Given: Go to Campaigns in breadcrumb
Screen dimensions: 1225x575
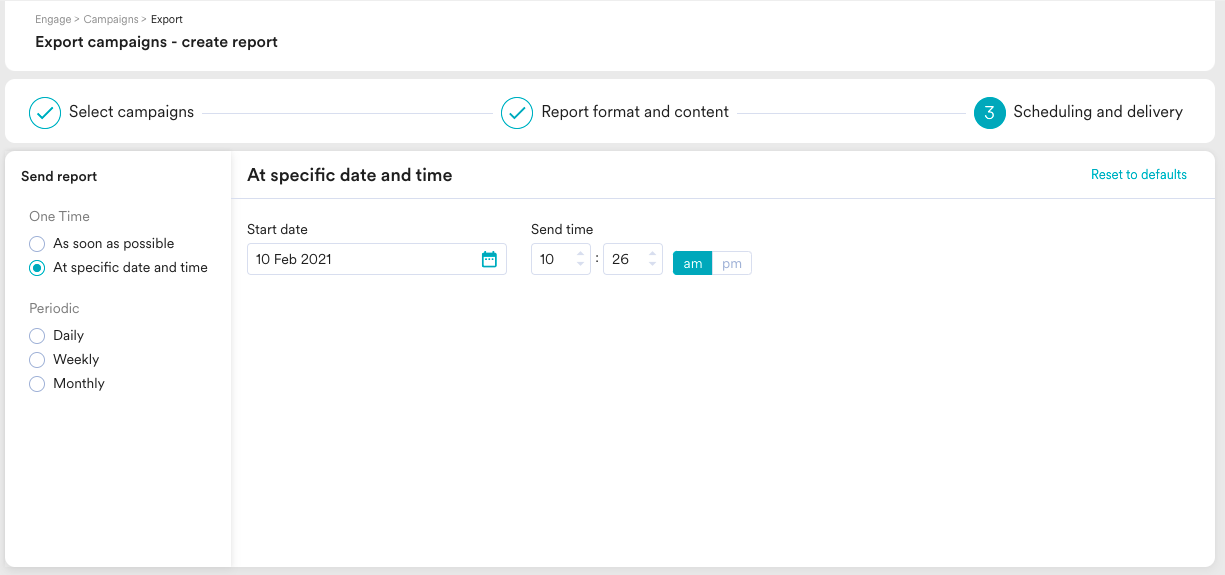Looking at the screenshot, I should pyautogui.click(x=111, y=19).
